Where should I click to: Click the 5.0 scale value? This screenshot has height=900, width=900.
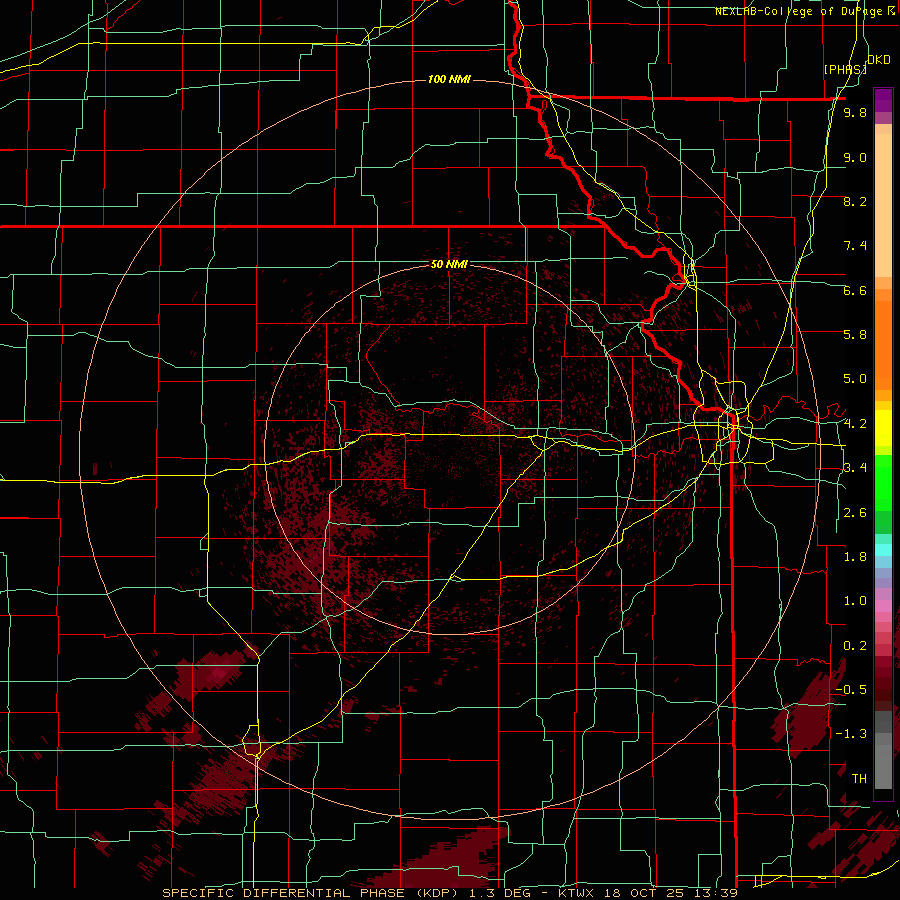(x=855, y=379)
